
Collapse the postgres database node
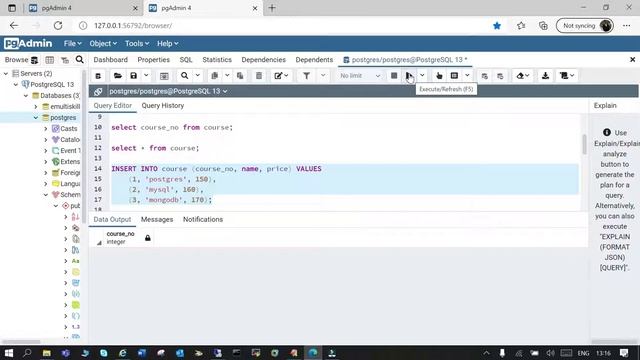click(x=36, y=118)
